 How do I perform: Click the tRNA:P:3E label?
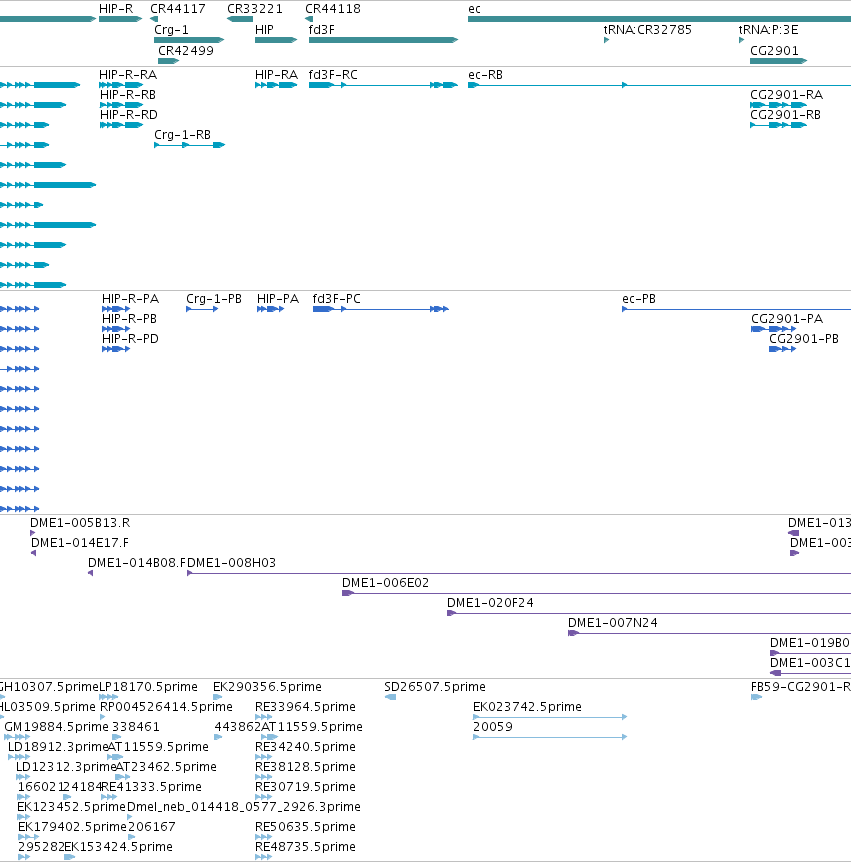click(x=769, y=30)
